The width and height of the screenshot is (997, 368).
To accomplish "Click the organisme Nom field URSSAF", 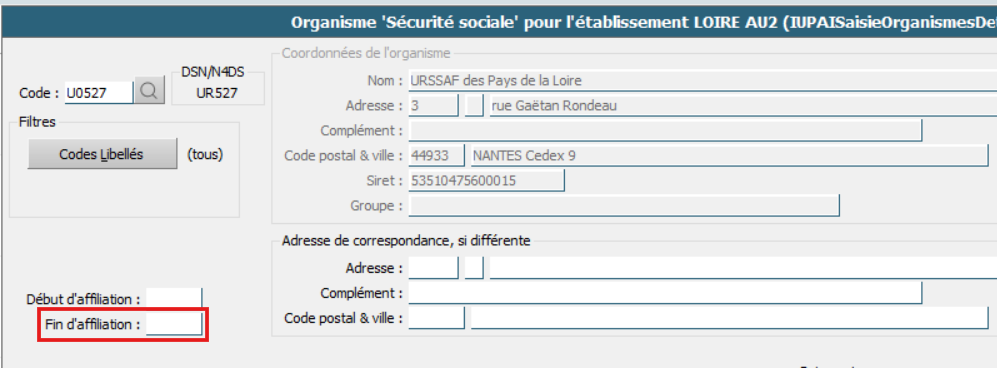I will point(703,81).
